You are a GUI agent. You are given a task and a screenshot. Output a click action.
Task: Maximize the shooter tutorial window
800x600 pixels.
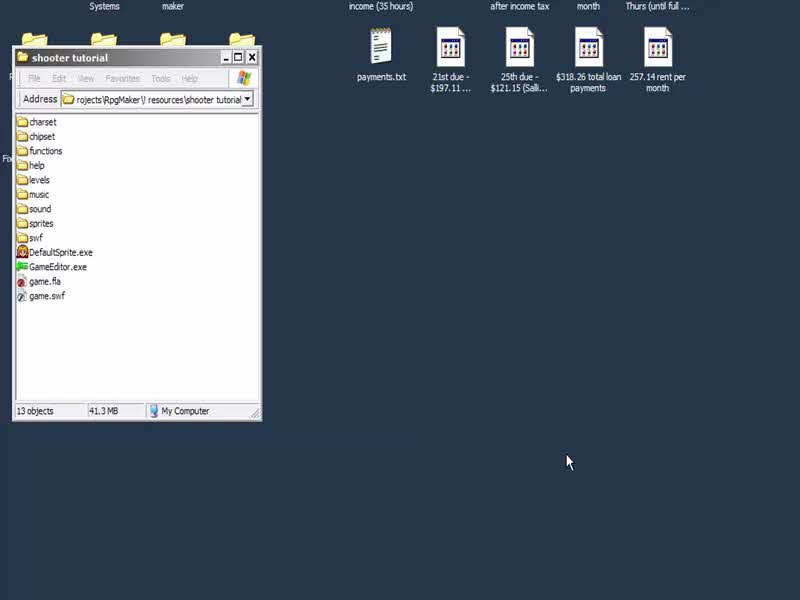239,57
